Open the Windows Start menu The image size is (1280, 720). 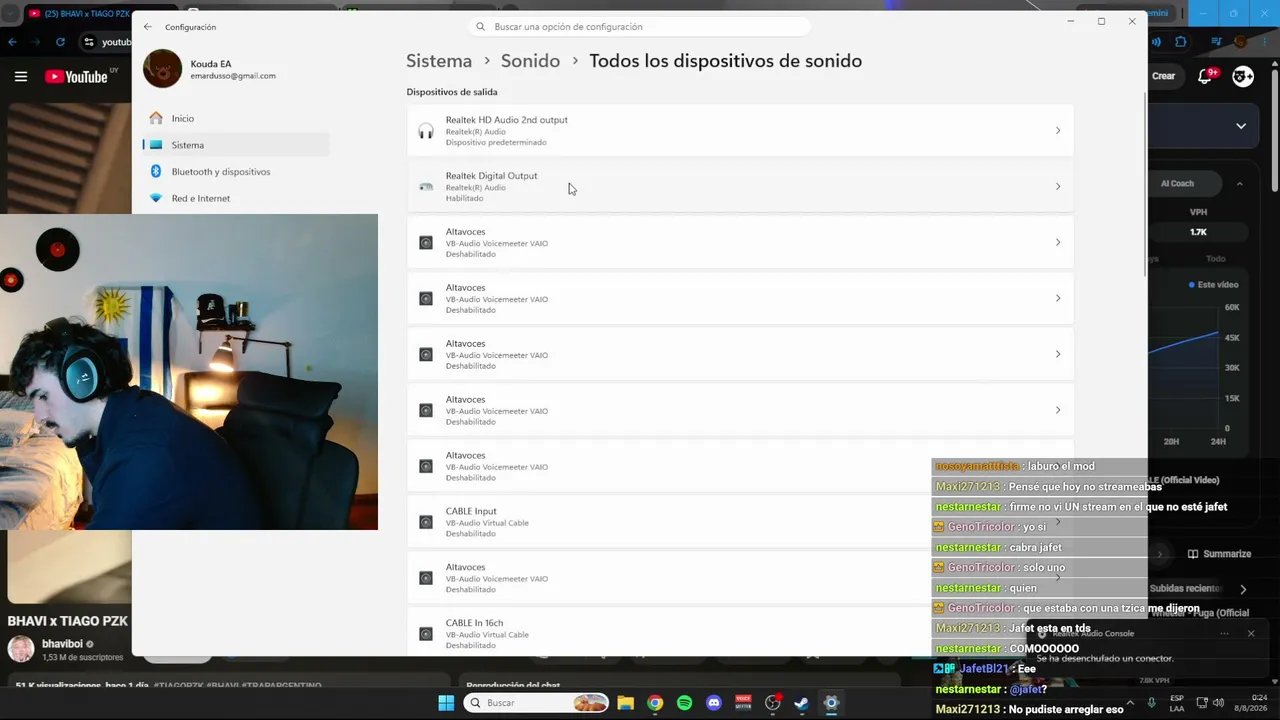[446, 703]
